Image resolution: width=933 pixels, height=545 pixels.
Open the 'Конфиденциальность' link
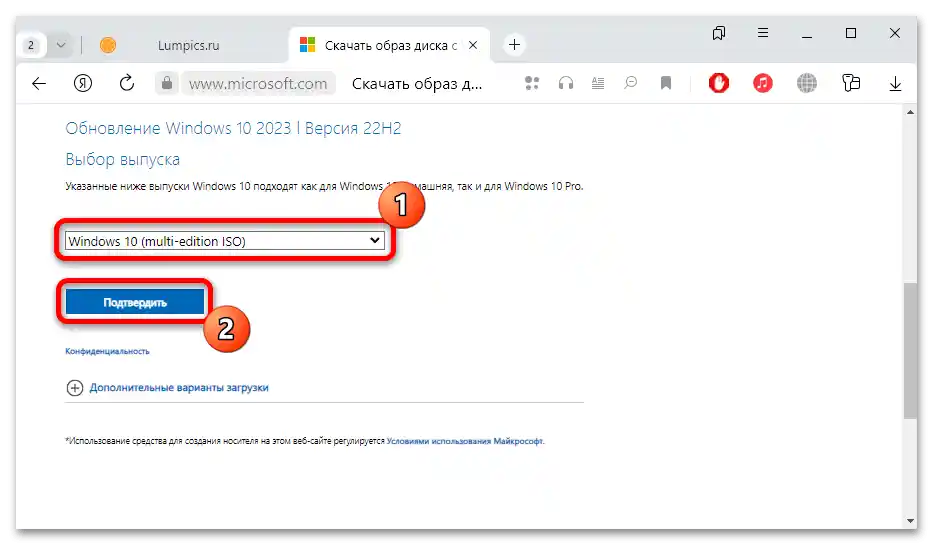click(x=107, y=352)
